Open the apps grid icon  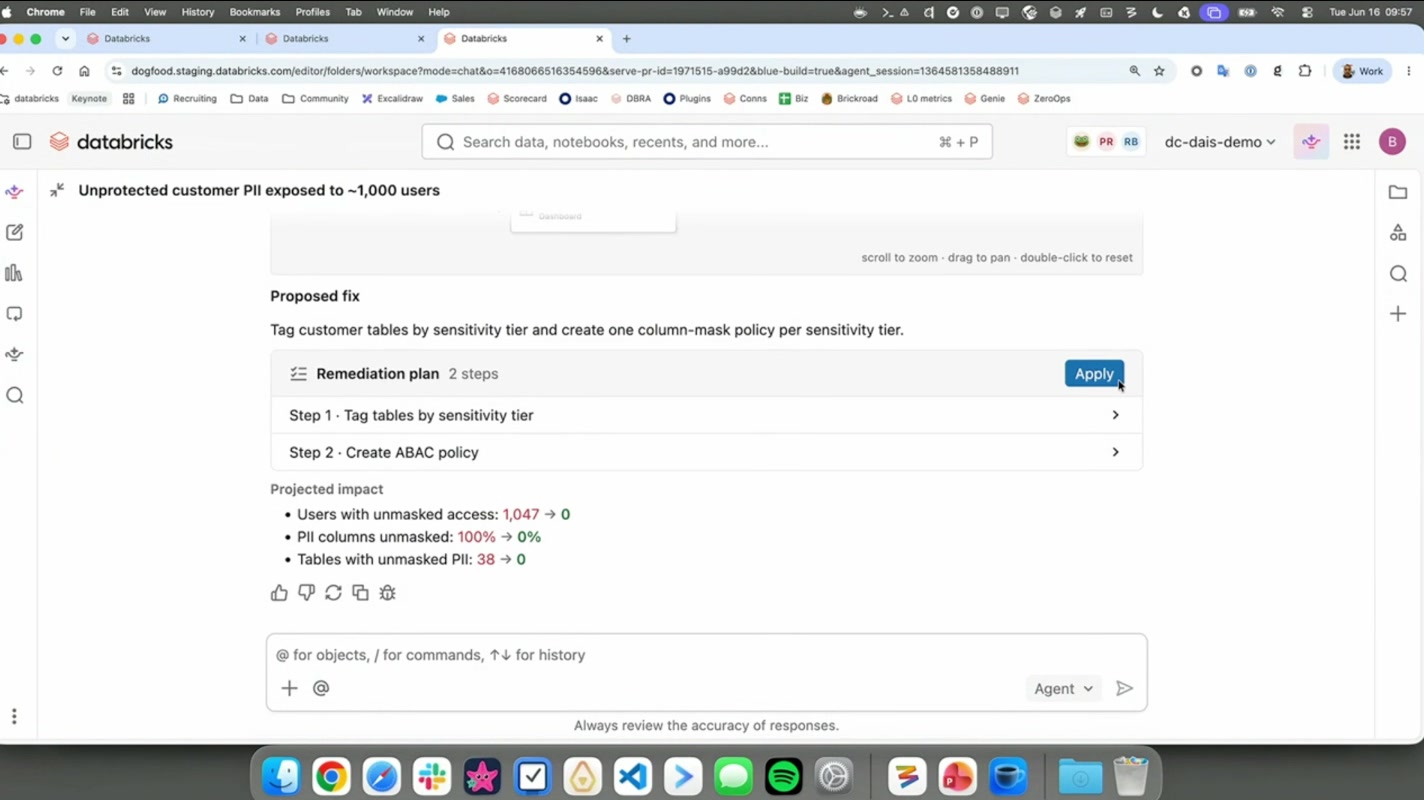(x=1352, y=142)
